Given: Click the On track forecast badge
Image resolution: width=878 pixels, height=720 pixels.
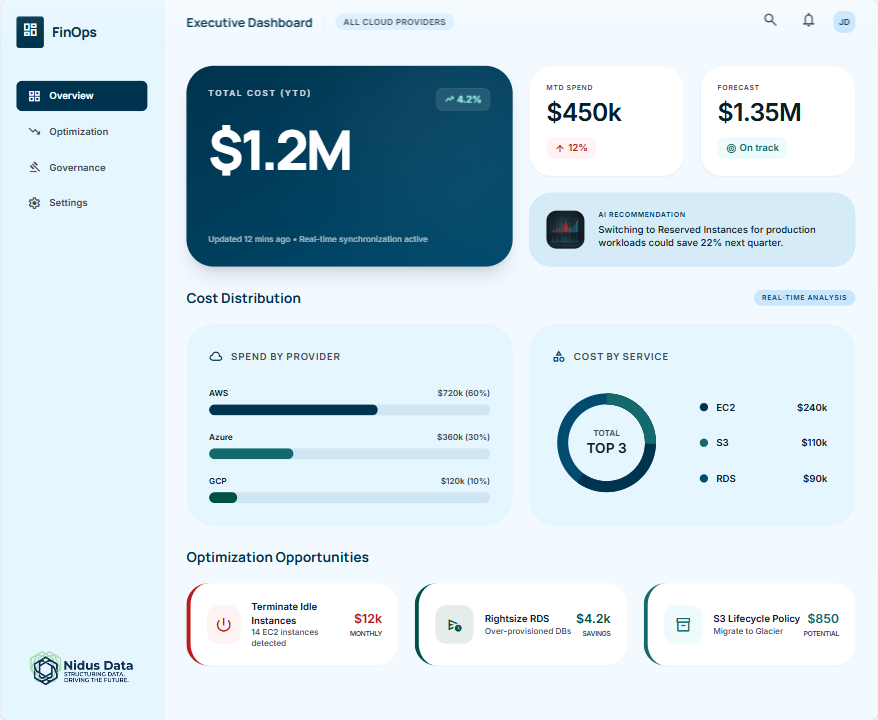Looking at the screenshot, I should [753, 148].
